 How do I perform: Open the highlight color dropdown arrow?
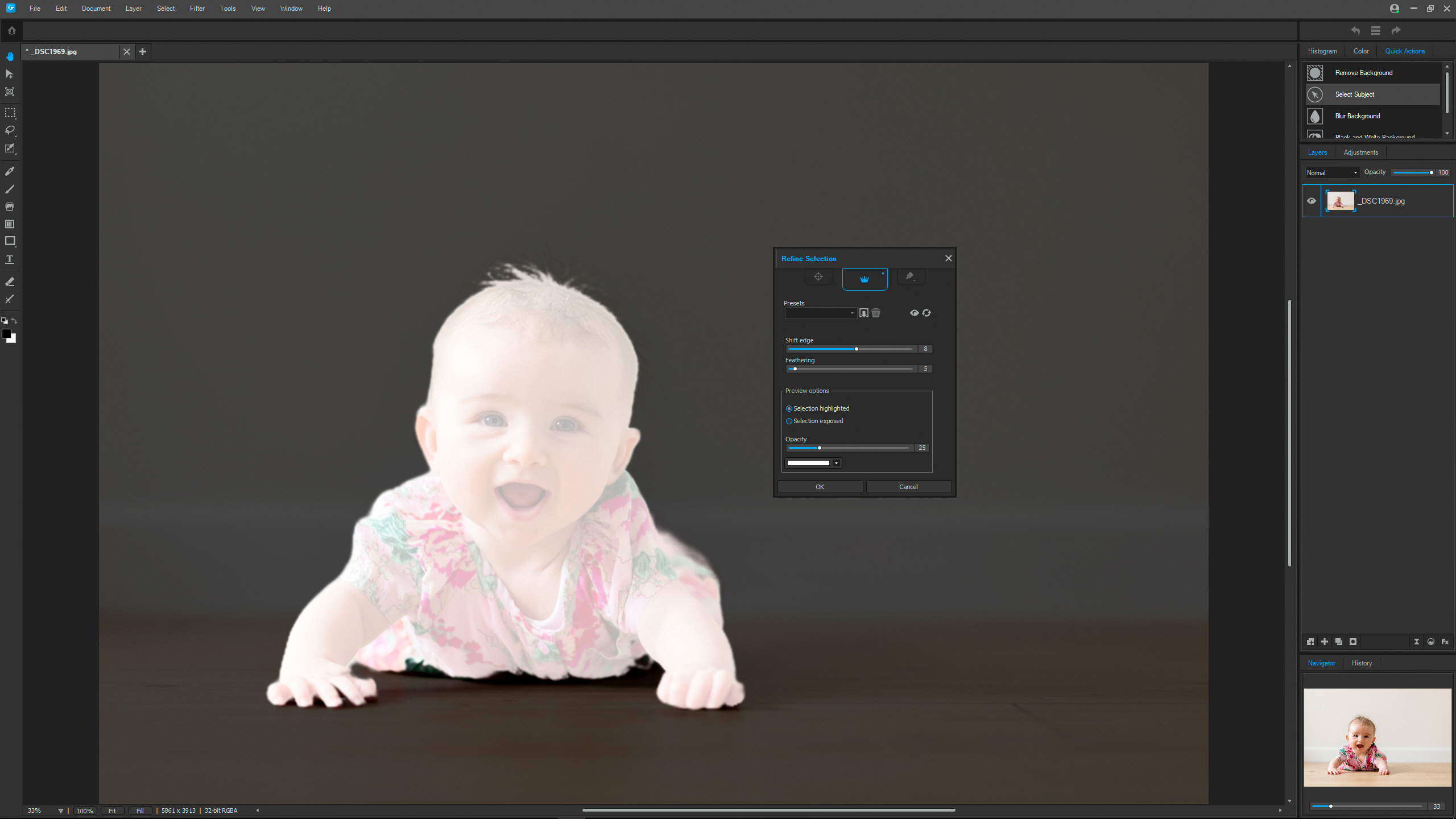coord(836,463)
